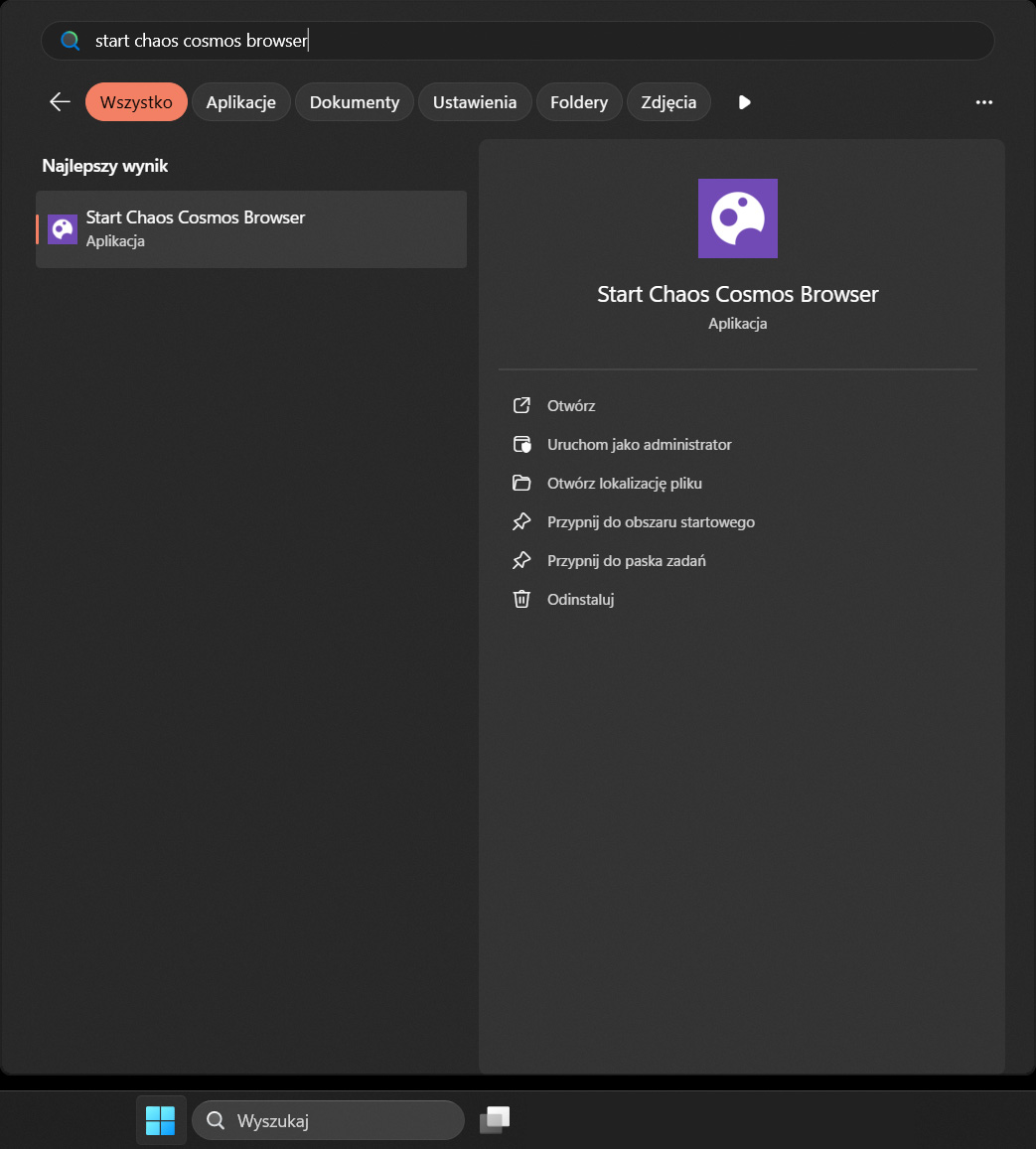Select the Foldery filter tab

(x=579, y=102)
